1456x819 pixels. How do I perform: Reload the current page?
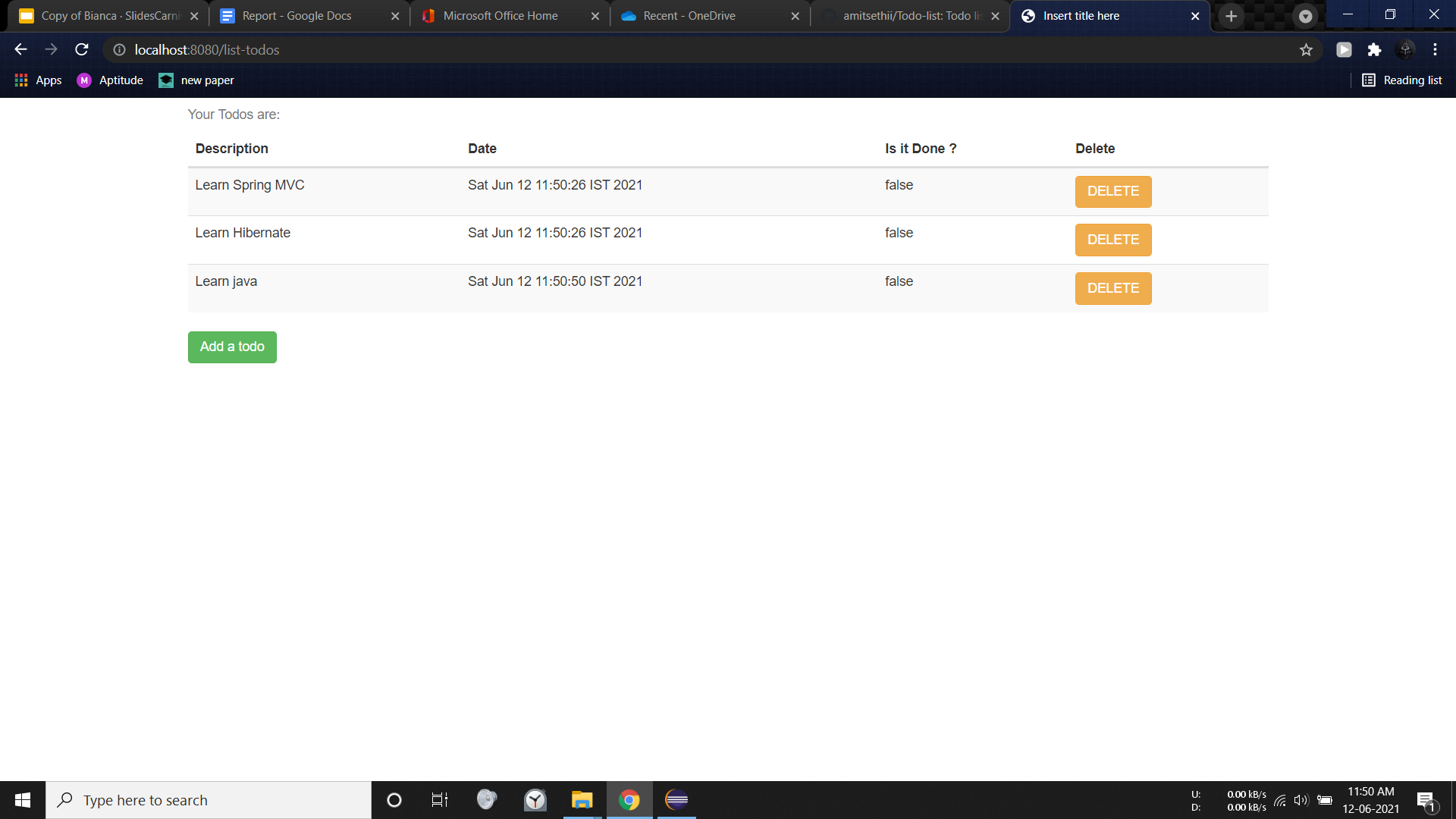(81, 49)
